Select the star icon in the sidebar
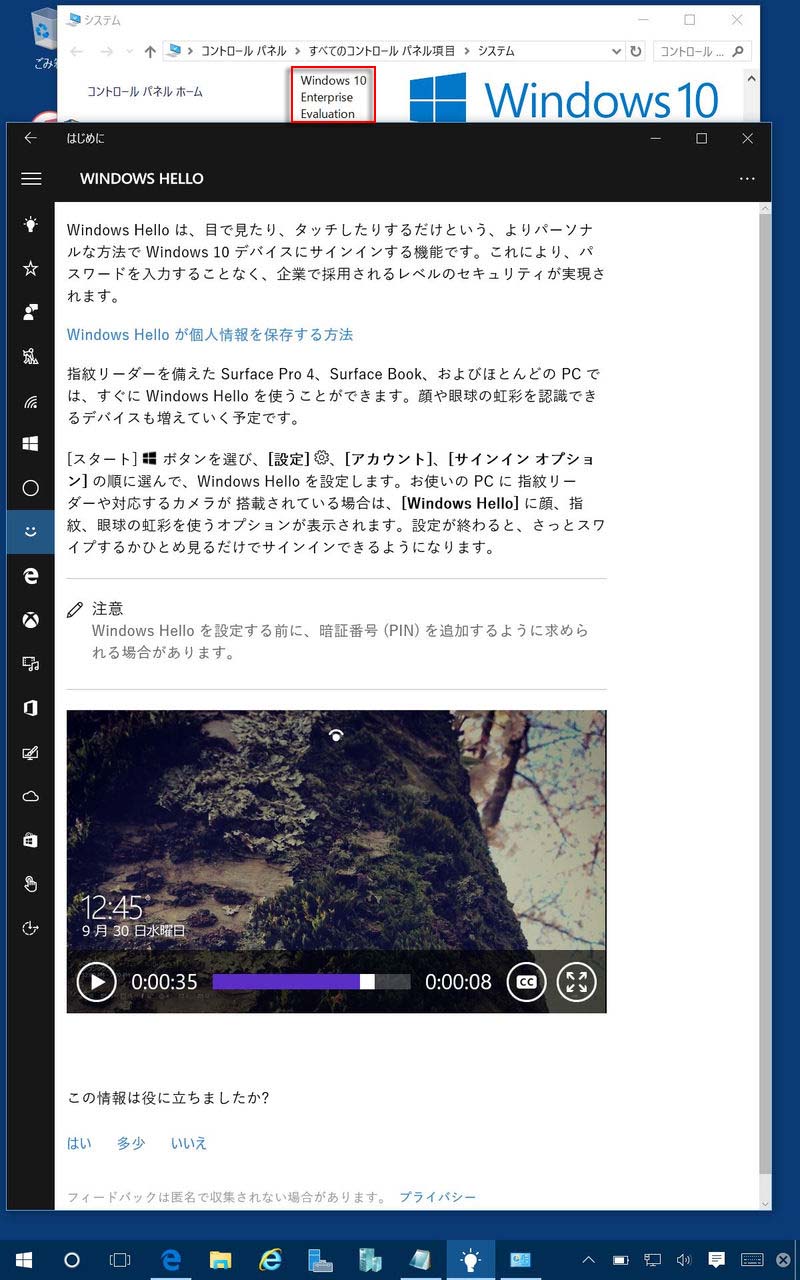 point(31,268)
